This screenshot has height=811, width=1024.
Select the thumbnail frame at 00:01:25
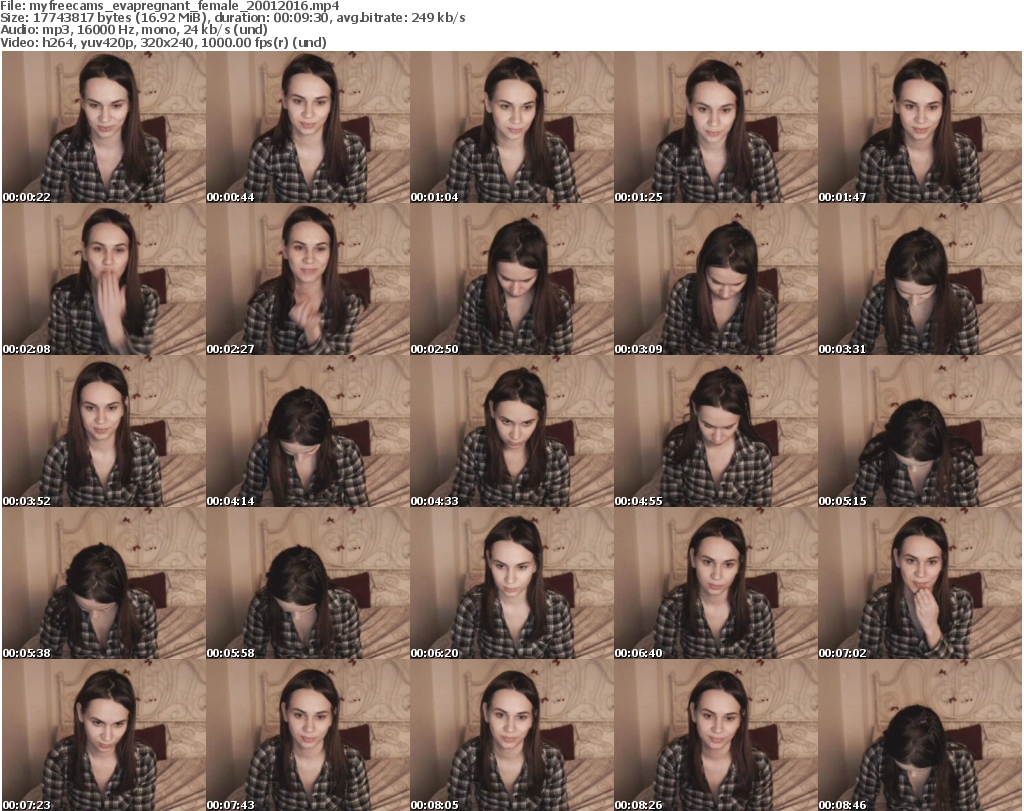pyautogui.click(x=716, y=127)
